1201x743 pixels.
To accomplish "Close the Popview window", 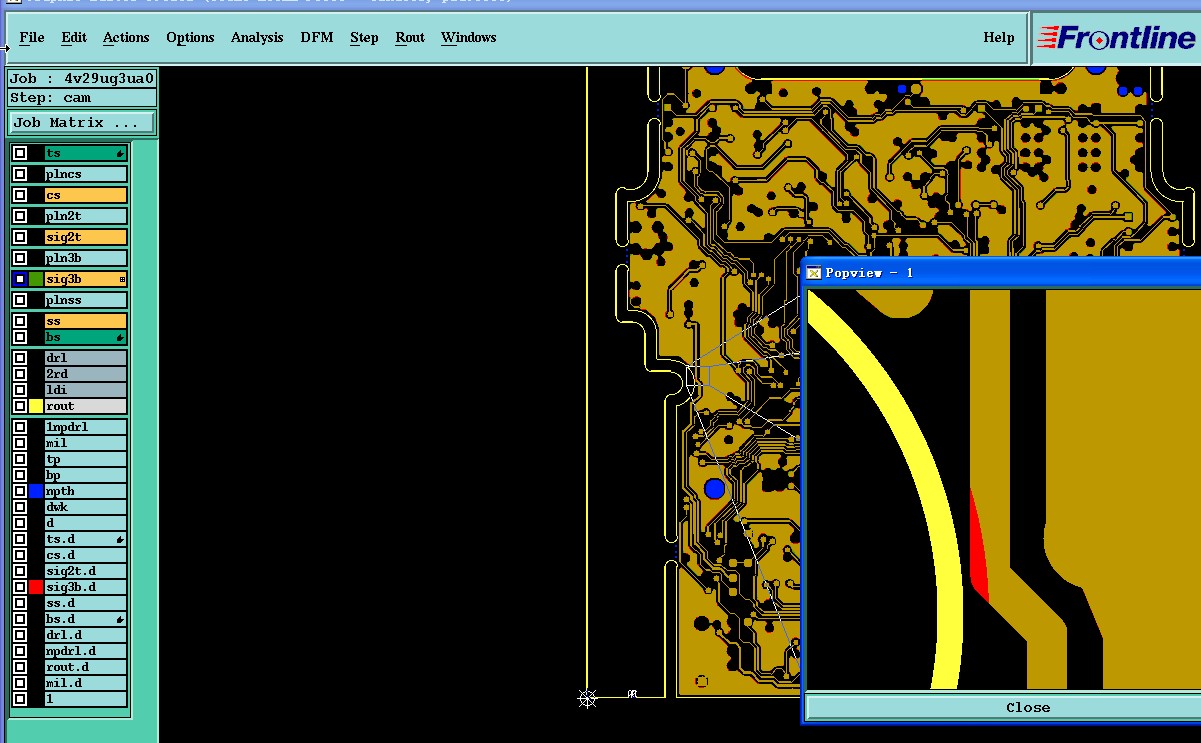I will click(1003, 707).
